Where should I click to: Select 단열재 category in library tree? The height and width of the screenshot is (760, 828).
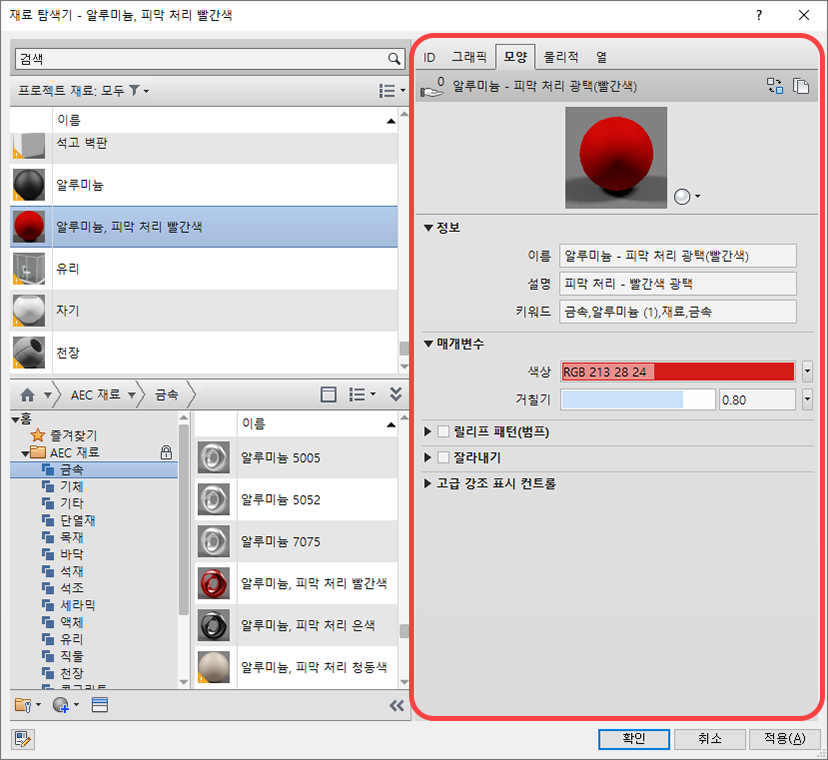77,520
